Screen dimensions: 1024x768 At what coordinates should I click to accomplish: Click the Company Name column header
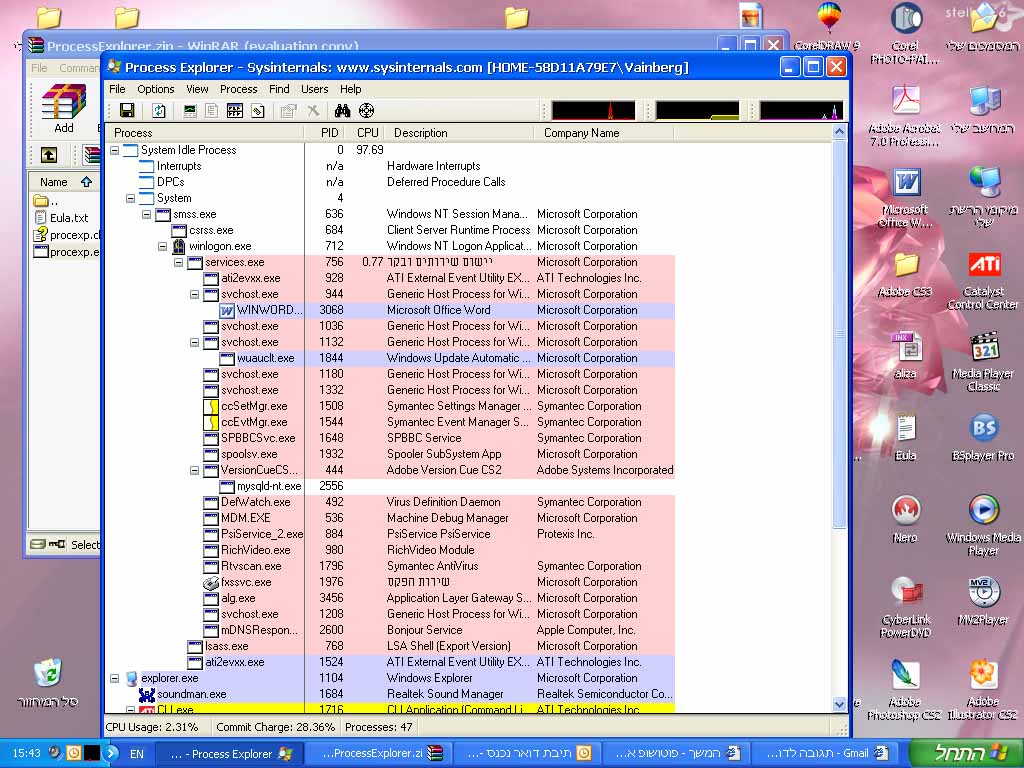pos(581,133)
